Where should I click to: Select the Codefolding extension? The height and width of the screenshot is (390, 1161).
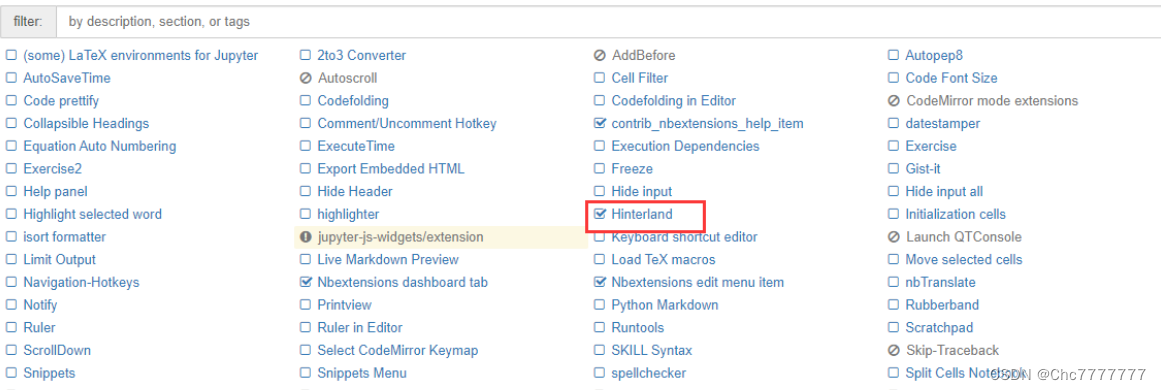coord(352,101)
